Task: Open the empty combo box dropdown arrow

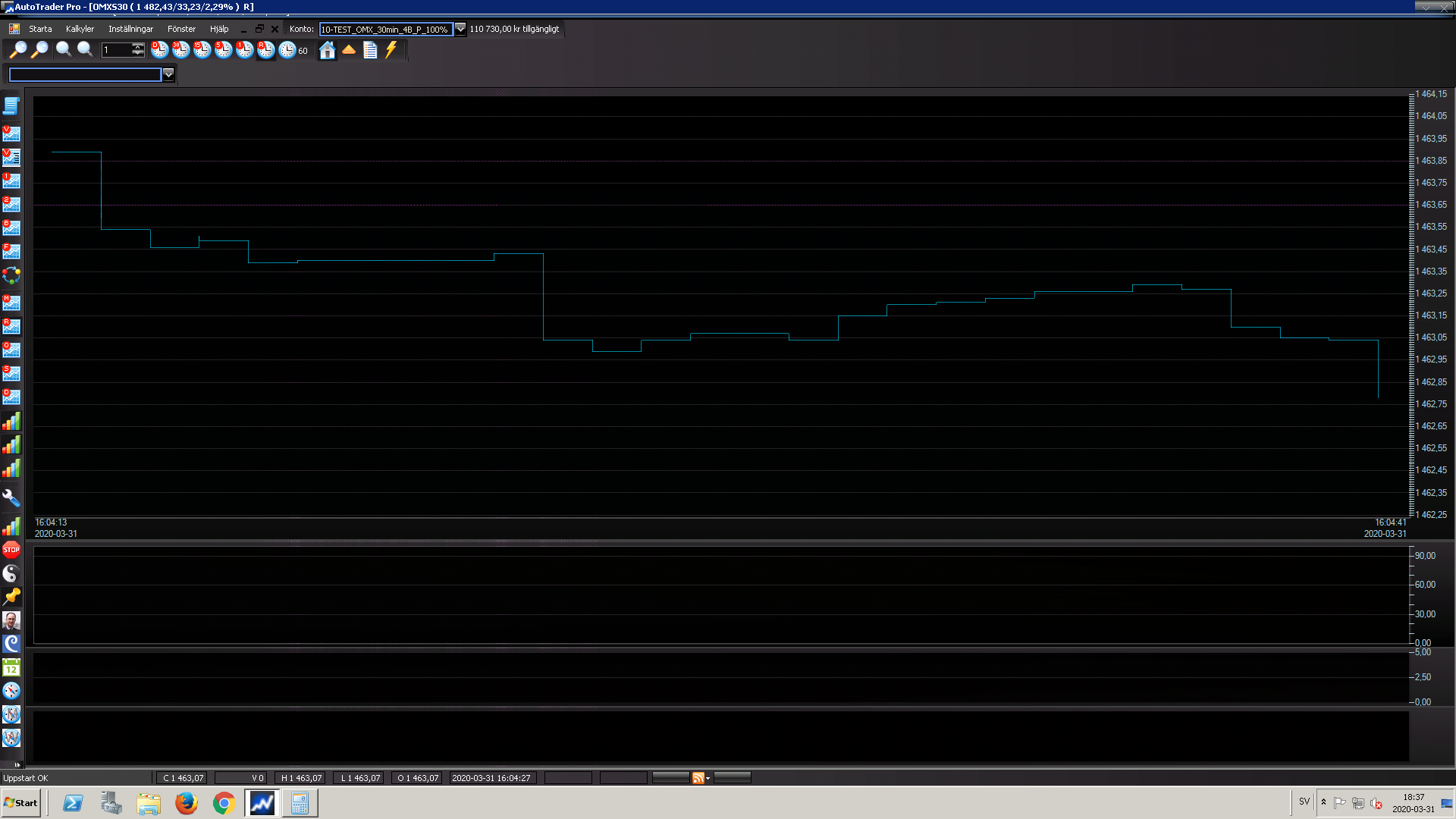Action: pyautogui.click(x=168, y=74)
